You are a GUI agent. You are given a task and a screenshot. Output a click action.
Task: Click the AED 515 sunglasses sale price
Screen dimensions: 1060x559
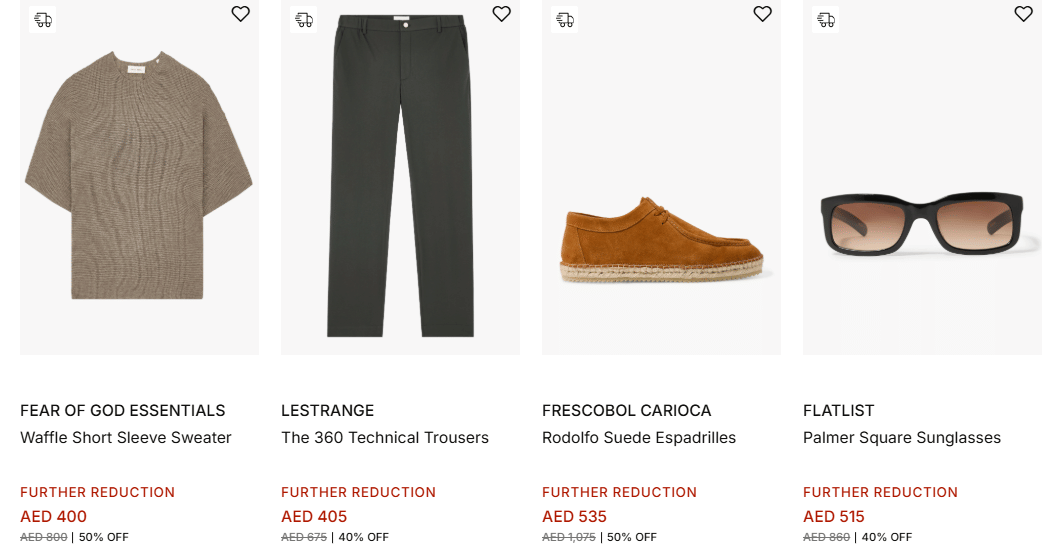(x=834, y=517)
